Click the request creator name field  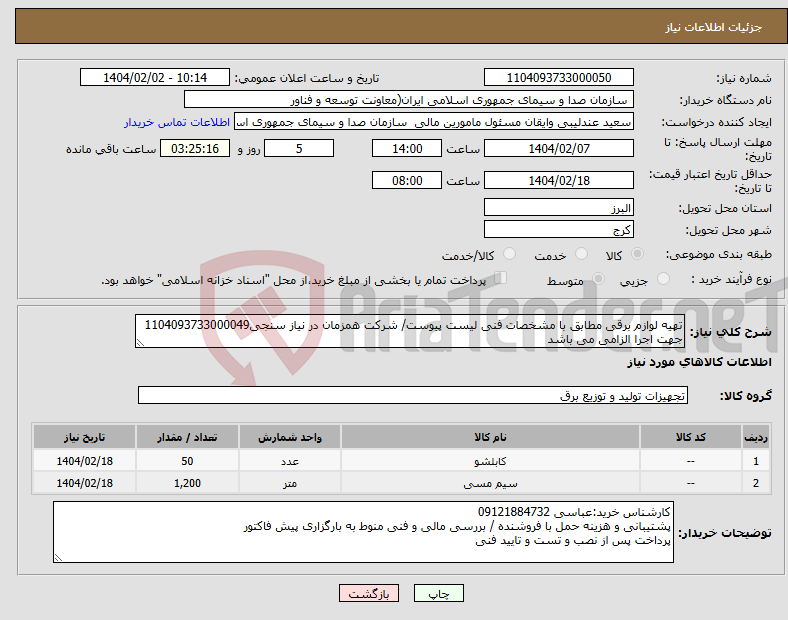(x=434, y=122)
